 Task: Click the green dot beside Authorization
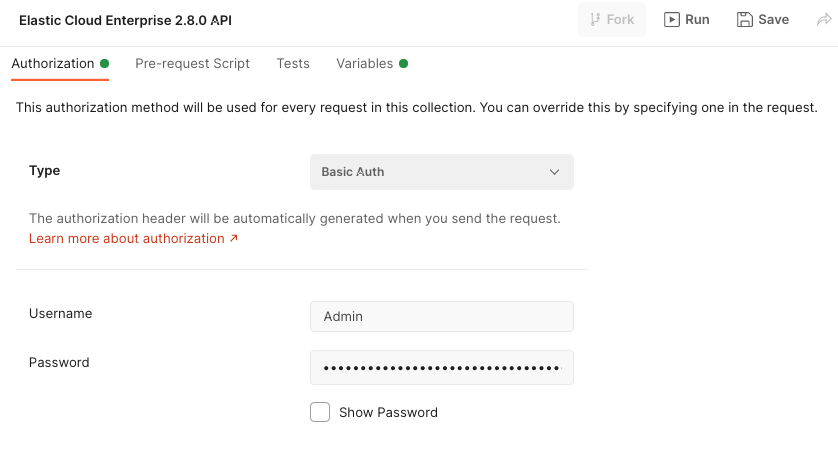(x=104, y=63)
